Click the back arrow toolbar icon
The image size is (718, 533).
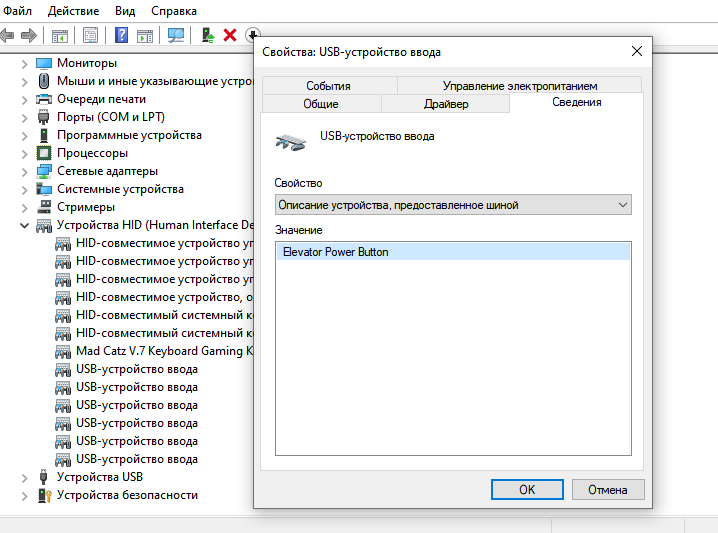coord(6,35)
